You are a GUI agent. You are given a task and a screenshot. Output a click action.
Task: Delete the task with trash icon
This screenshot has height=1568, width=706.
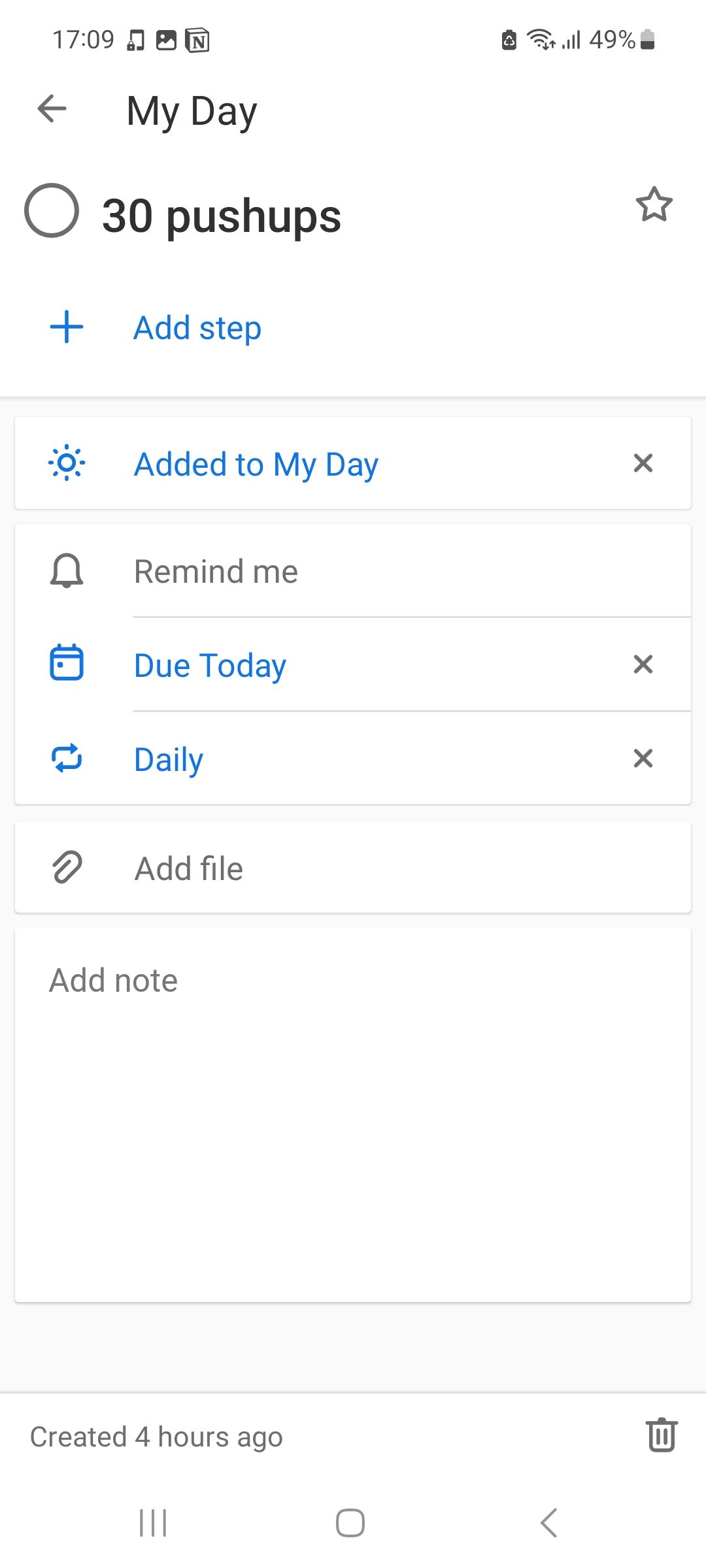tap(662, 1435)
